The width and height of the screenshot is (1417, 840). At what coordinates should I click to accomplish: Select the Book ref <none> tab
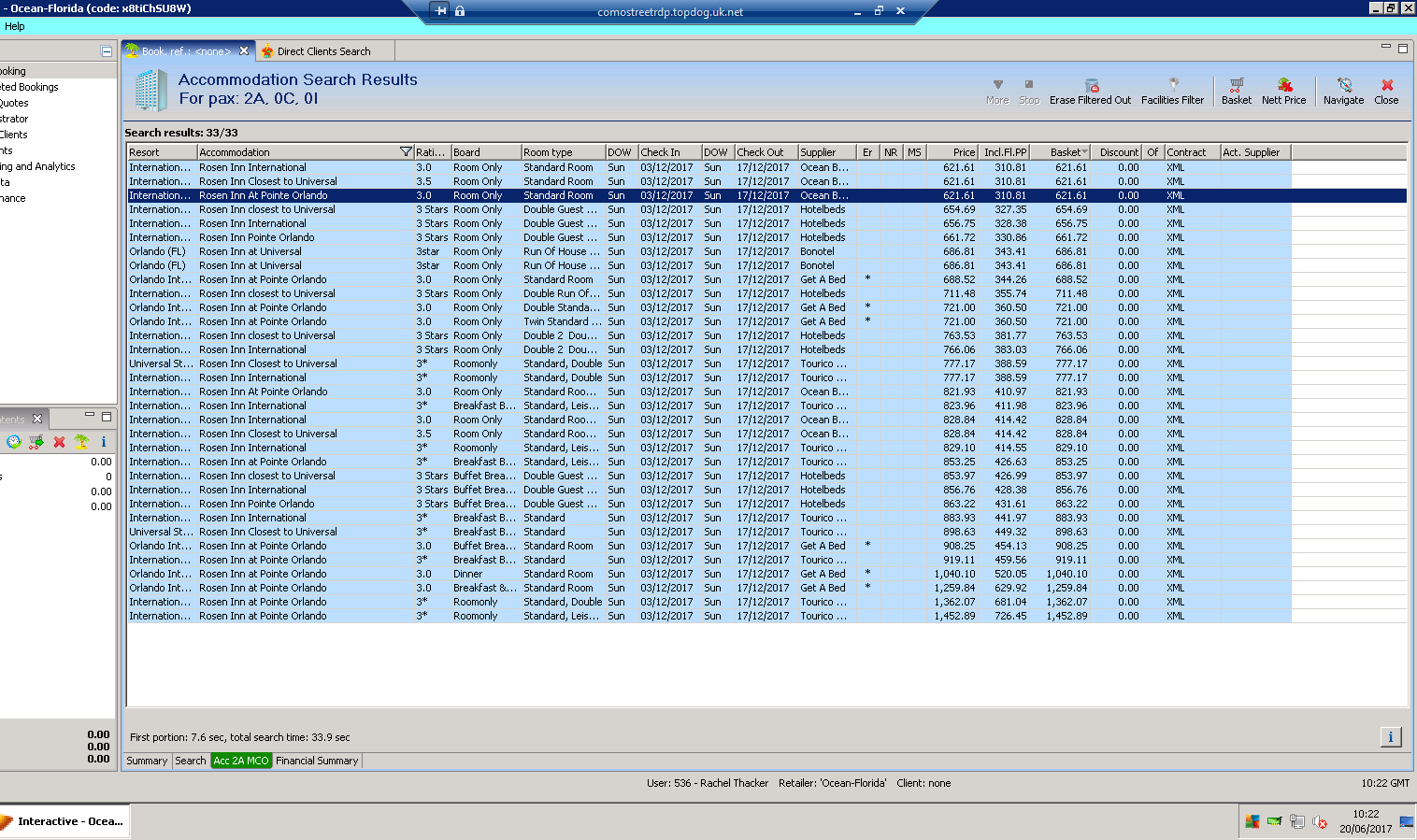[x=186, y=51]
